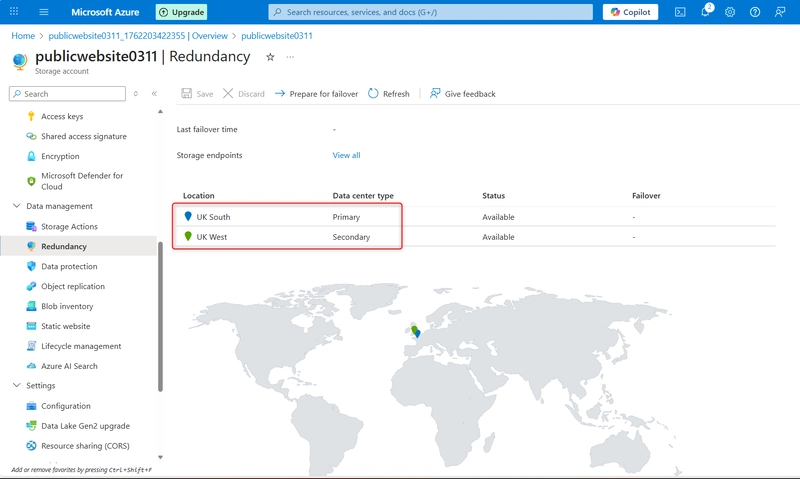Select the UK South location row
Screen dimensions: 800x479
click(x=213, y=217)
